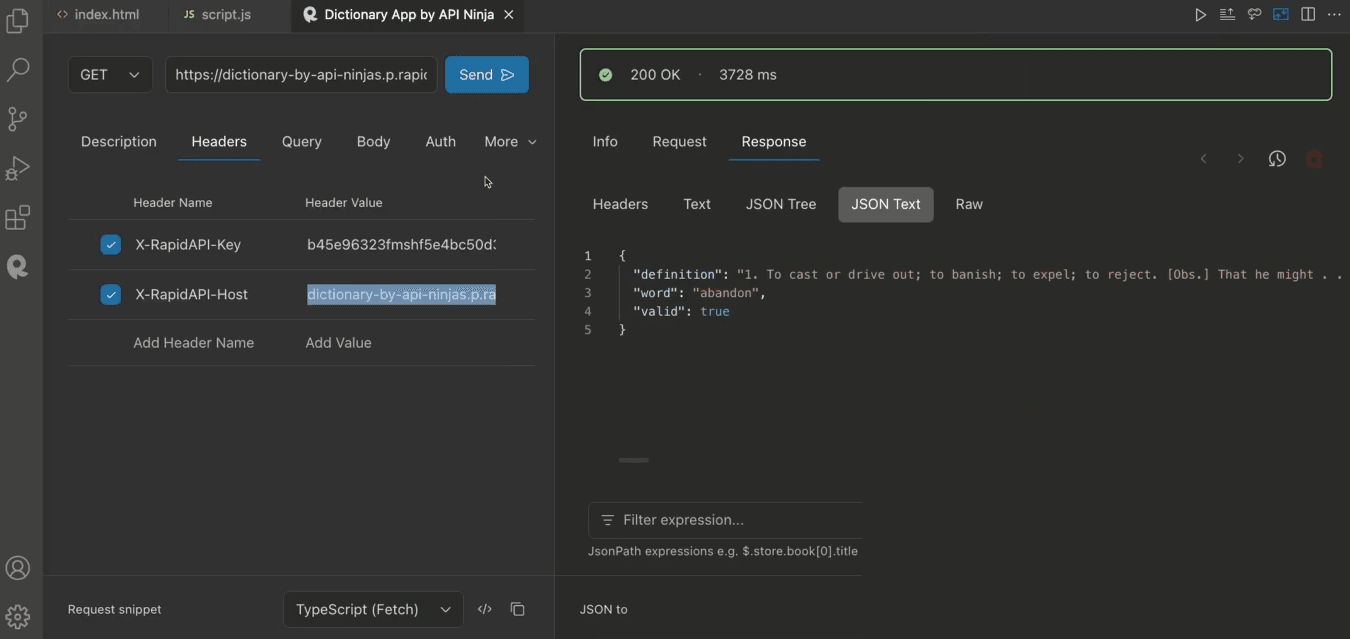Go to next response arrow
1350x639 pixels.
[x=1241, y=159]
